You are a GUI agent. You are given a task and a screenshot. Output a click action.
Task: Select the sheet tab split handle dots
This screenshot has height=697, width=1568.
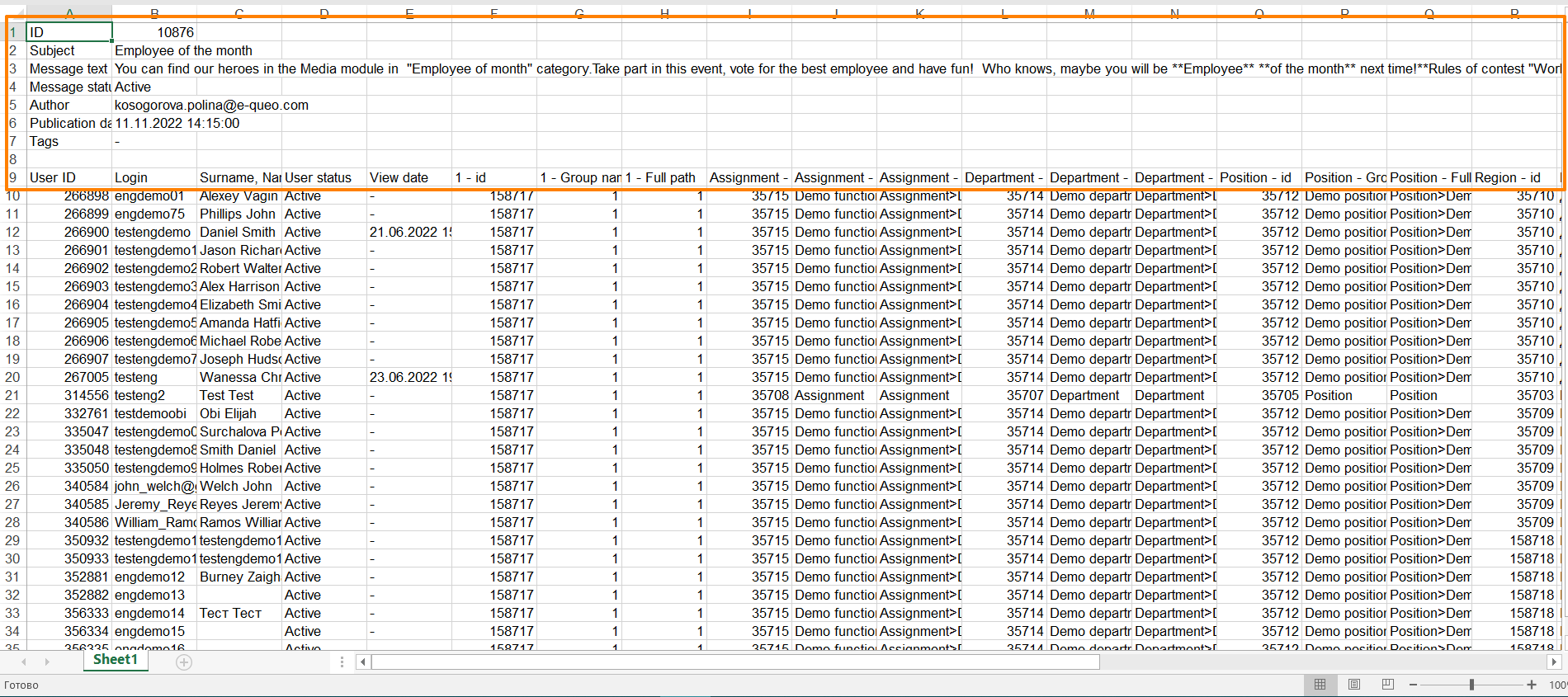click(342, 662)
